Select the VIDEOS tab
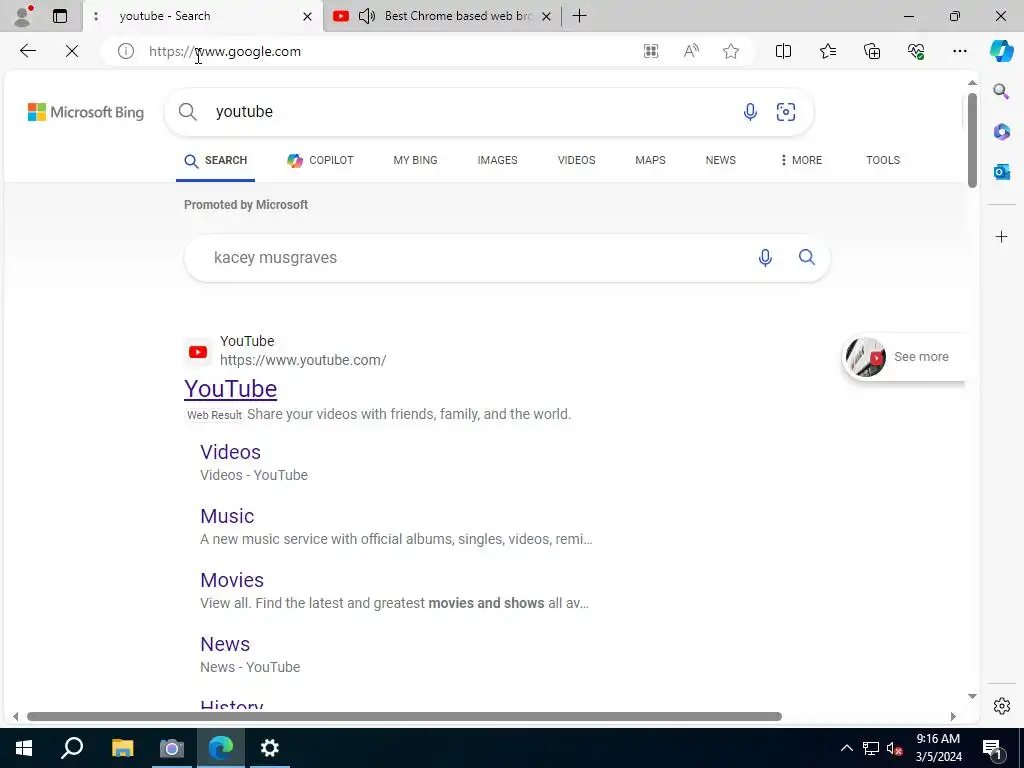 (576, 160)
